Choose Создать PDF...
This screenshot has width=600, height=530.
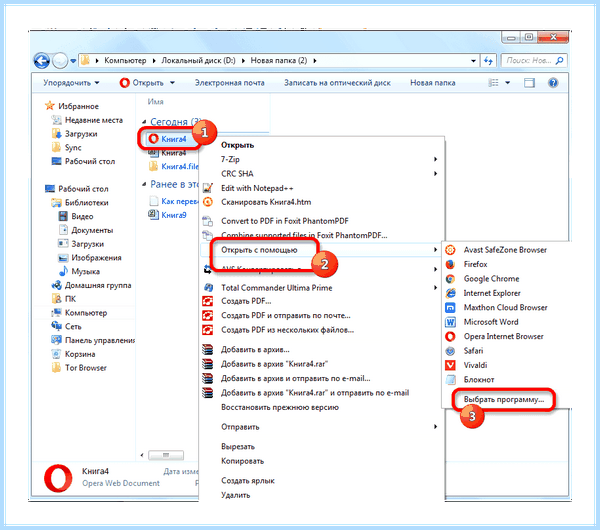point(246,302)
